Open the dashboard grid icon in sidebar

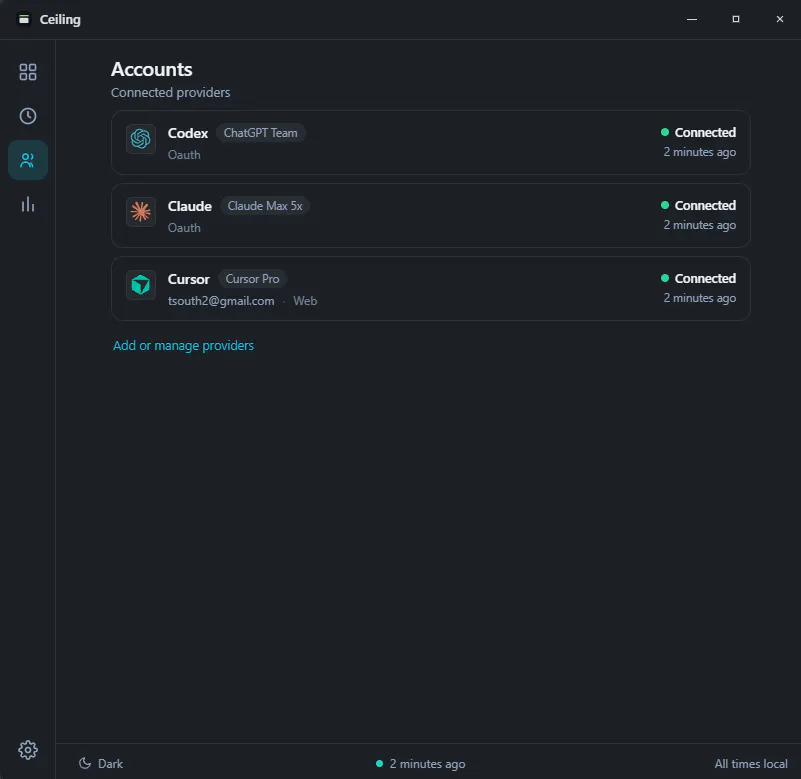click(28, 72)
